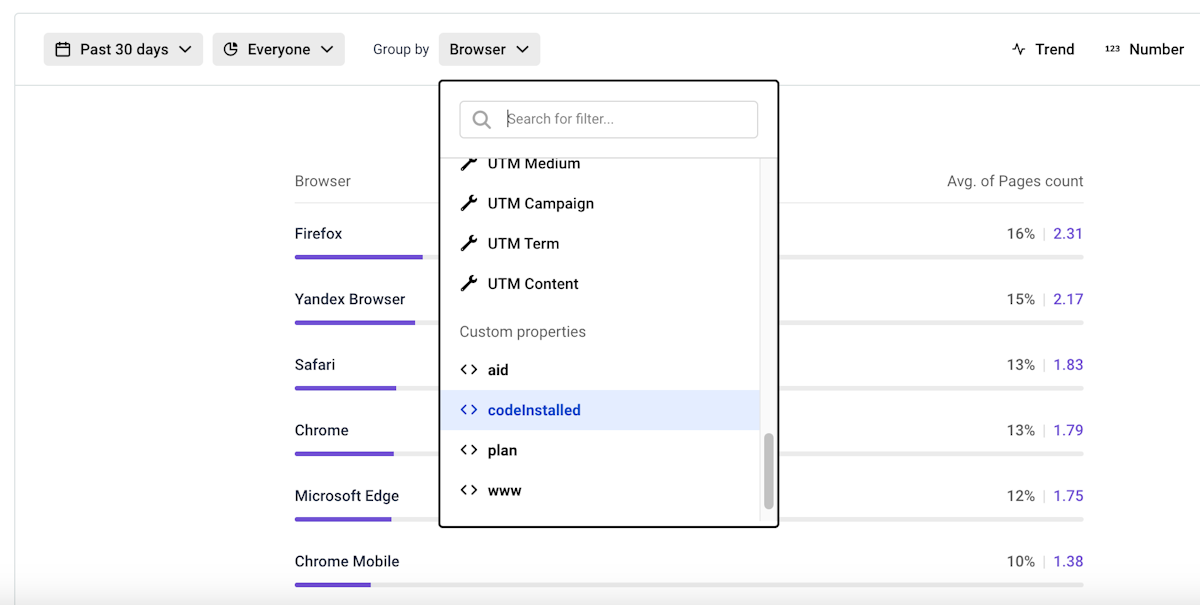The image size is (1200, 605).
Task: Choose UTM Term in the filter list
Action: [x=600, y=243]
